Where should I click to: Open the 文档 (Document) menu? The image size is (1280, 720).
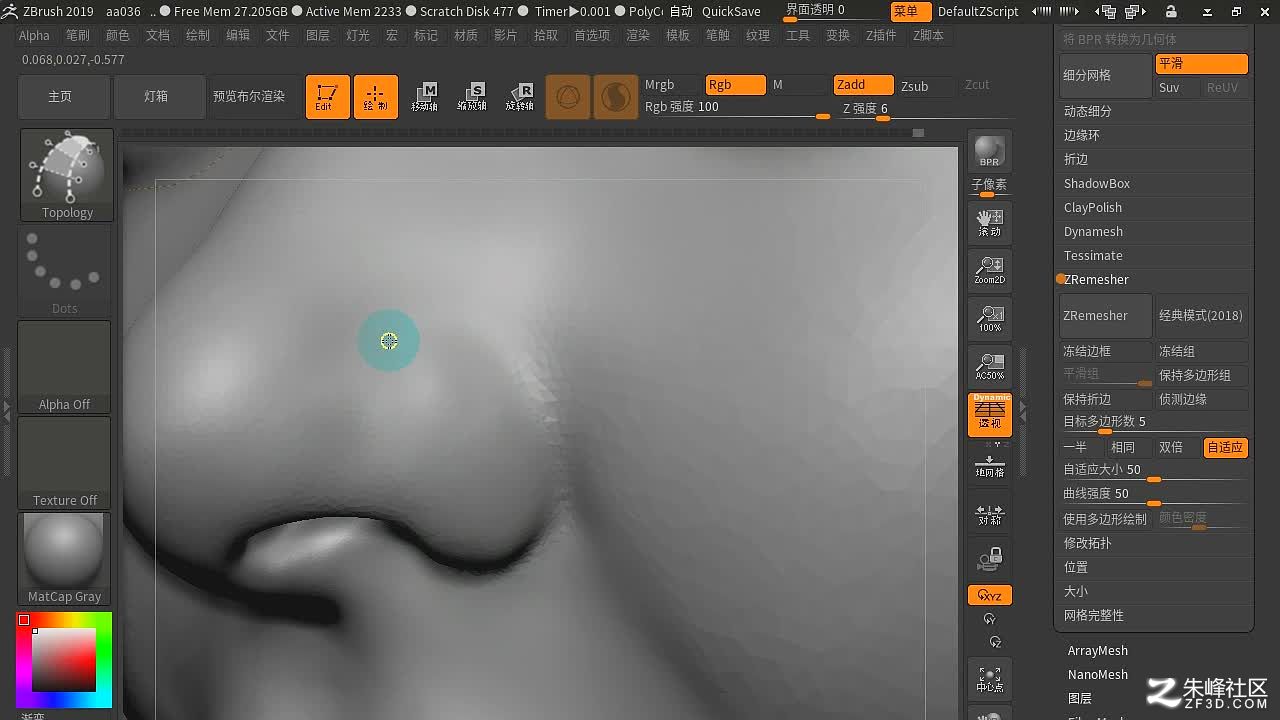click(158, 35)
